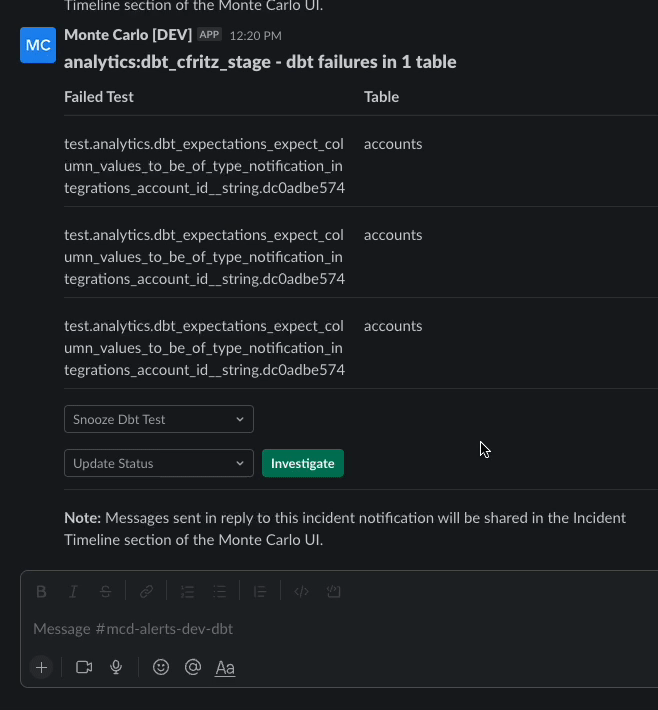Open the attachments plus menu

41,667
